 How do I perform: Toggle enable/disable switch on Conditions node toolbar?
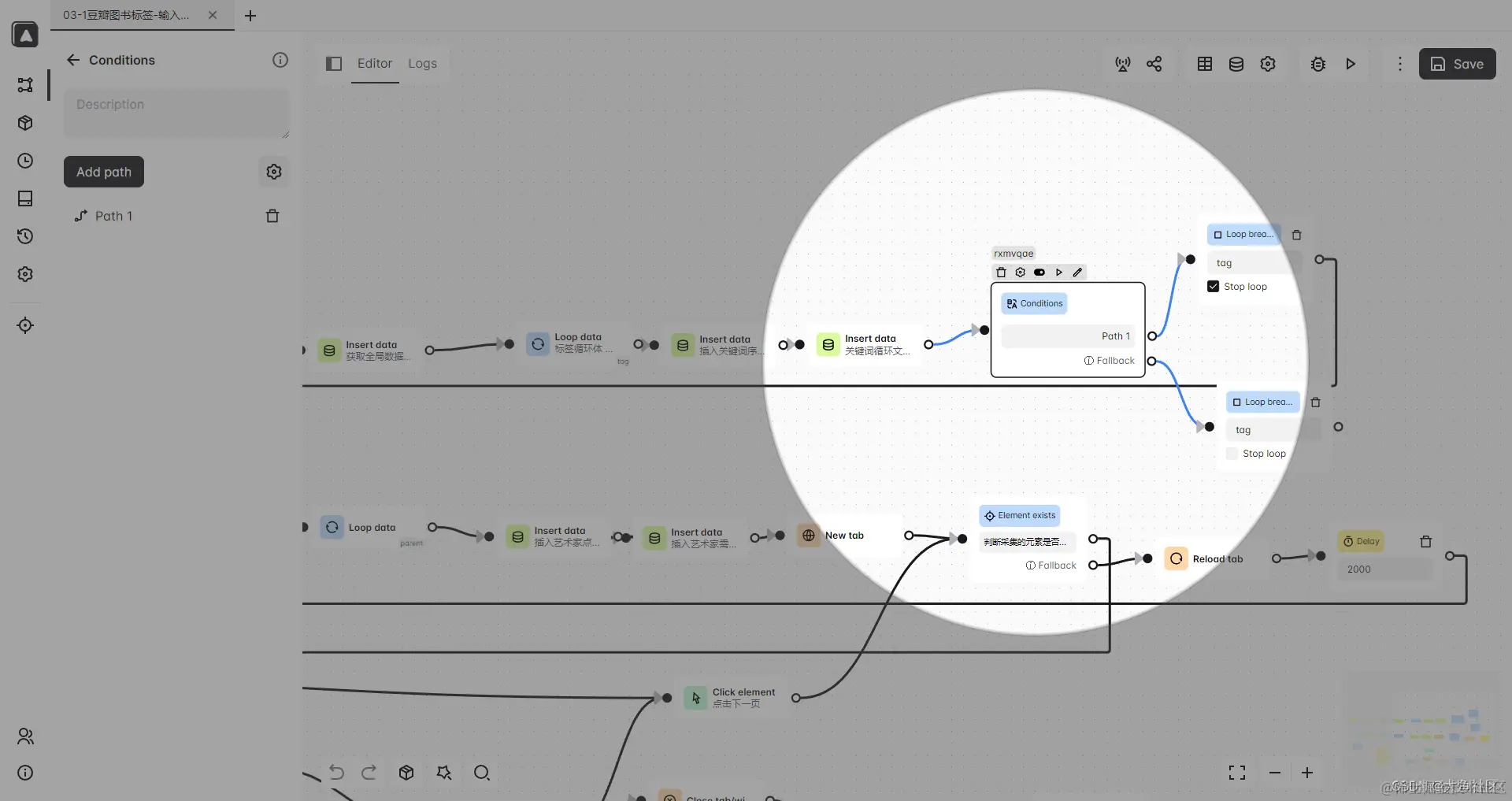pyautogui.click(x=1039, y=273)
